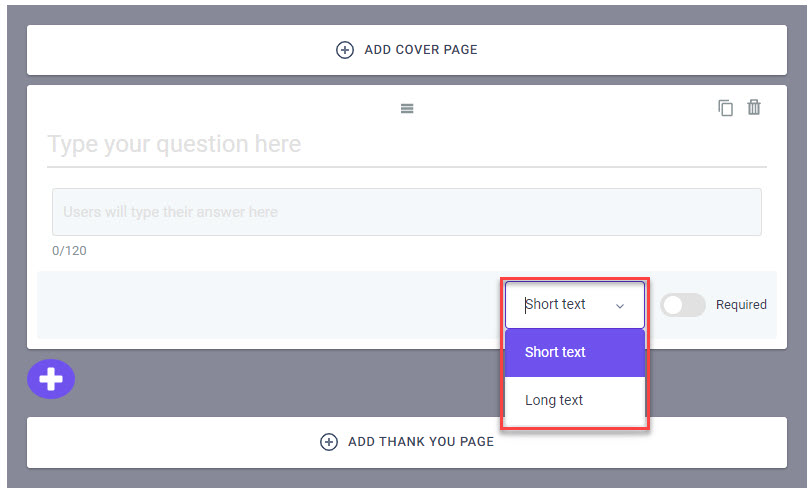The image size is (811, 495).
Task: Click the purple plus button to add a question
Action: (x=51, y=379)
